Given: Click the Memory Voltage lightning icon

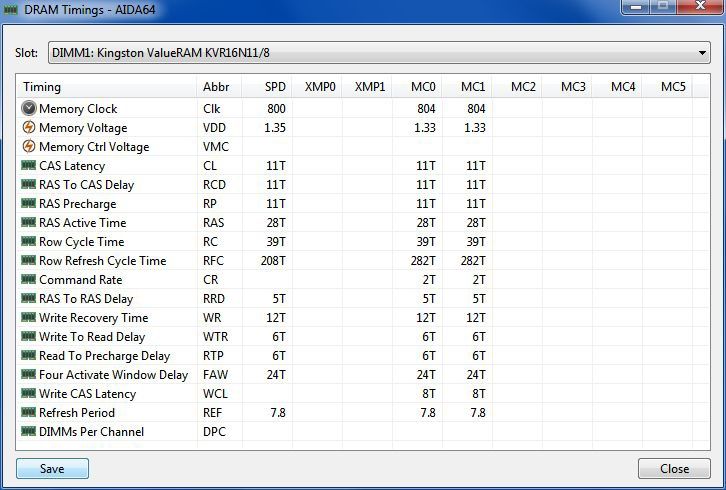Looking at the screenshot, I should point(29,127).
